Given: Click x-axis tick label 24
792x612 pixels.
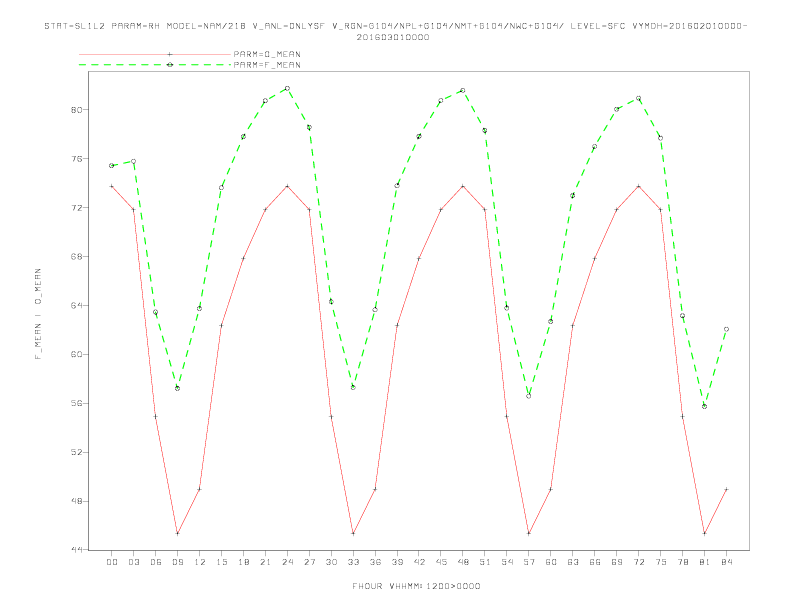Looking at the screenshot, I should pyautogui.click(x=287, y=562).
